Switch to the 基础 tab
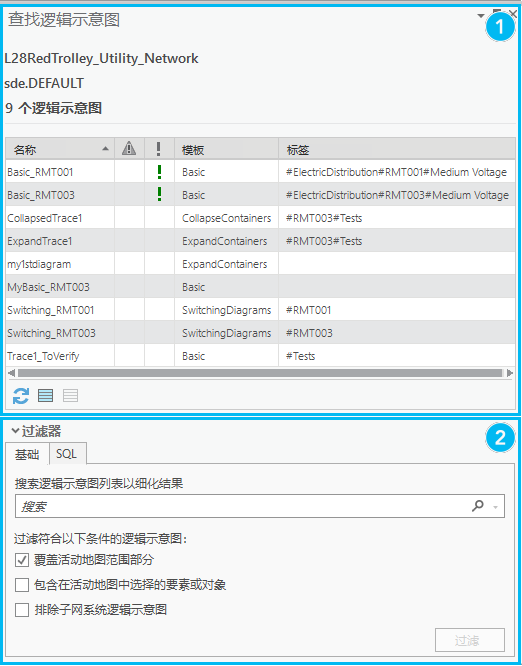522x666 pixels. pyautogui.click(x=27, y=454)
